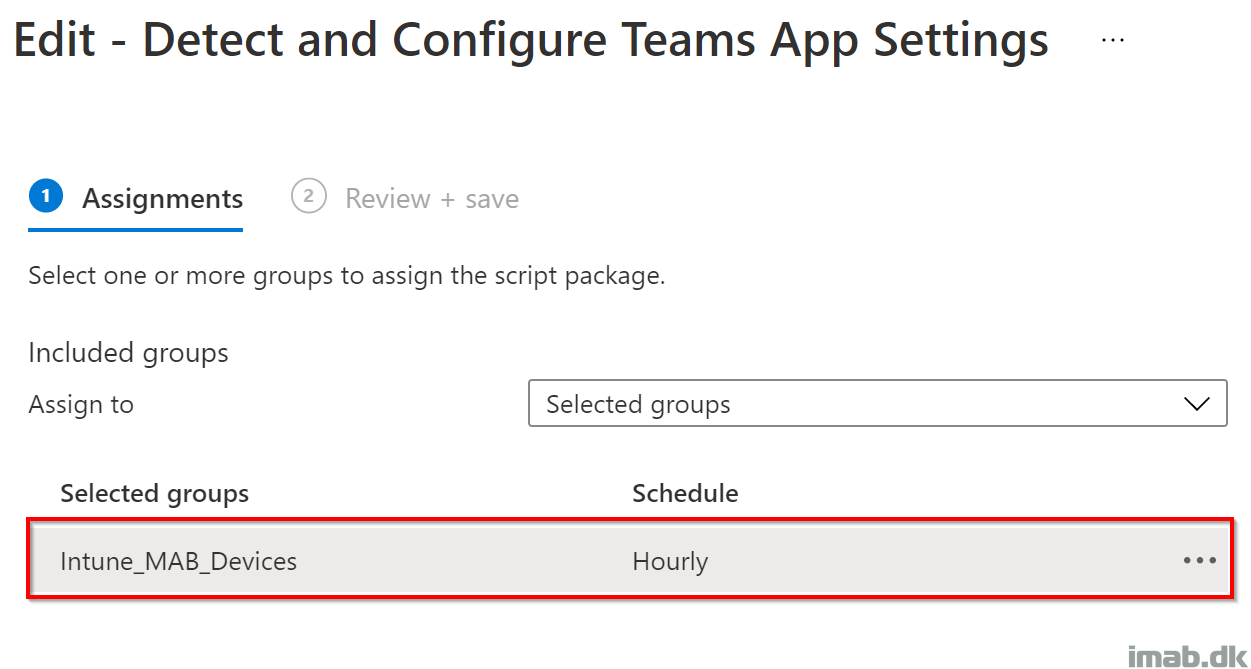Click the step 1 circle icon
Screen dimensions: 1251x669
point(46,197)
